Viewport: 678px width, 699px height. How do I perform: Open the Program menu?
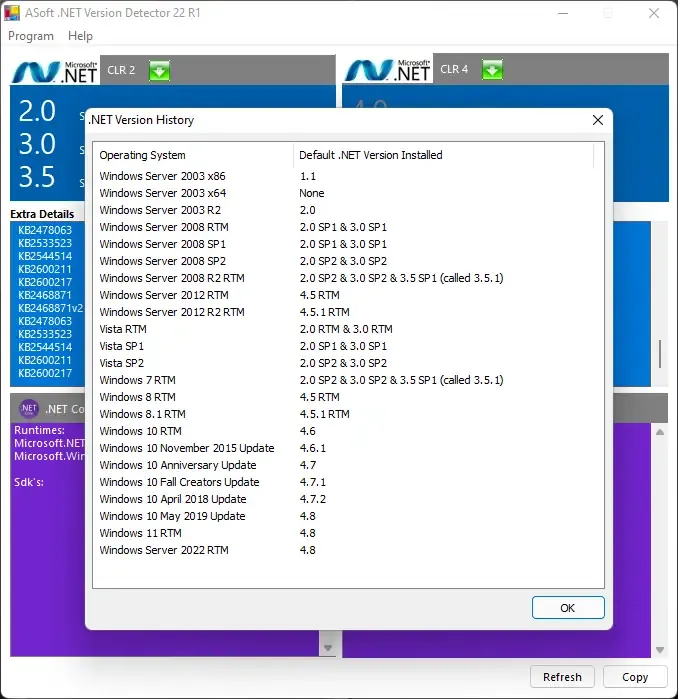point(31,36)
